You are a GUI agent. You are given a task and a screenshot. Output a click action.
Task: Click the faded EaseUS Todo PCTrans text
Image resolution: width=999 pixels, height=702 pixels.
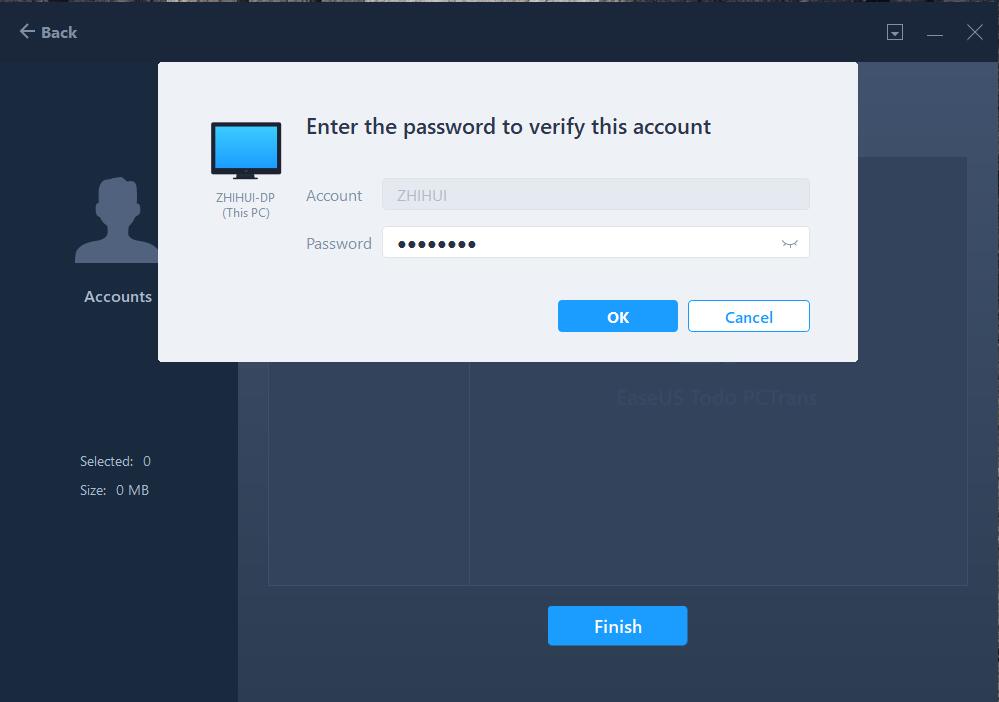pos(717,398)
